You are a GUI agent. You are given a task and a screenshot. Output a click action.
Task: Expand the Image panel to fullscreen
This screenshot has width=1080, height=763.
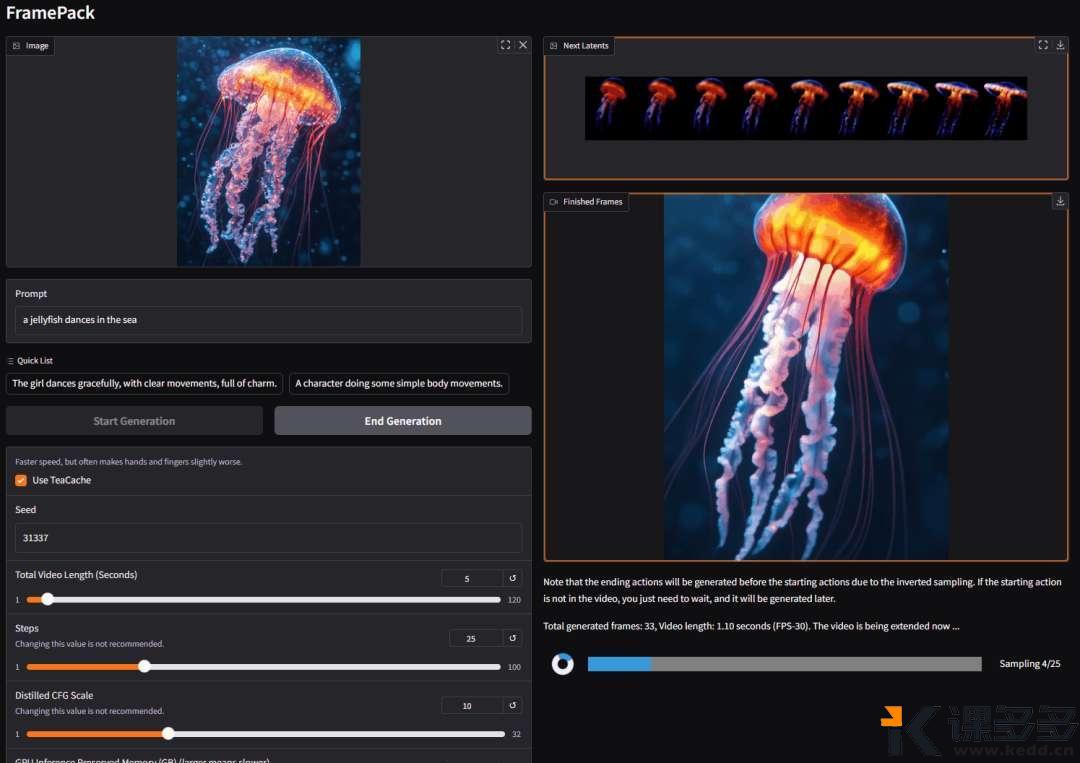pos(505,45)
